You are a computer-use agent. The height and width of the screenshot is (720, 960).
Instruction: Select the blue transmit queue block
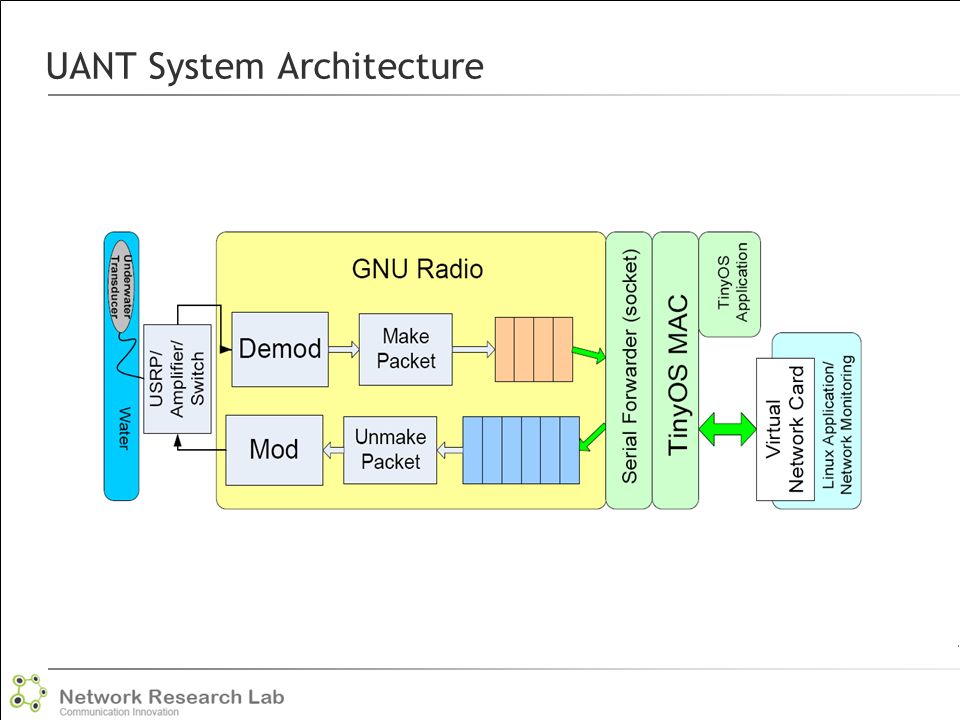coord(521,450)
